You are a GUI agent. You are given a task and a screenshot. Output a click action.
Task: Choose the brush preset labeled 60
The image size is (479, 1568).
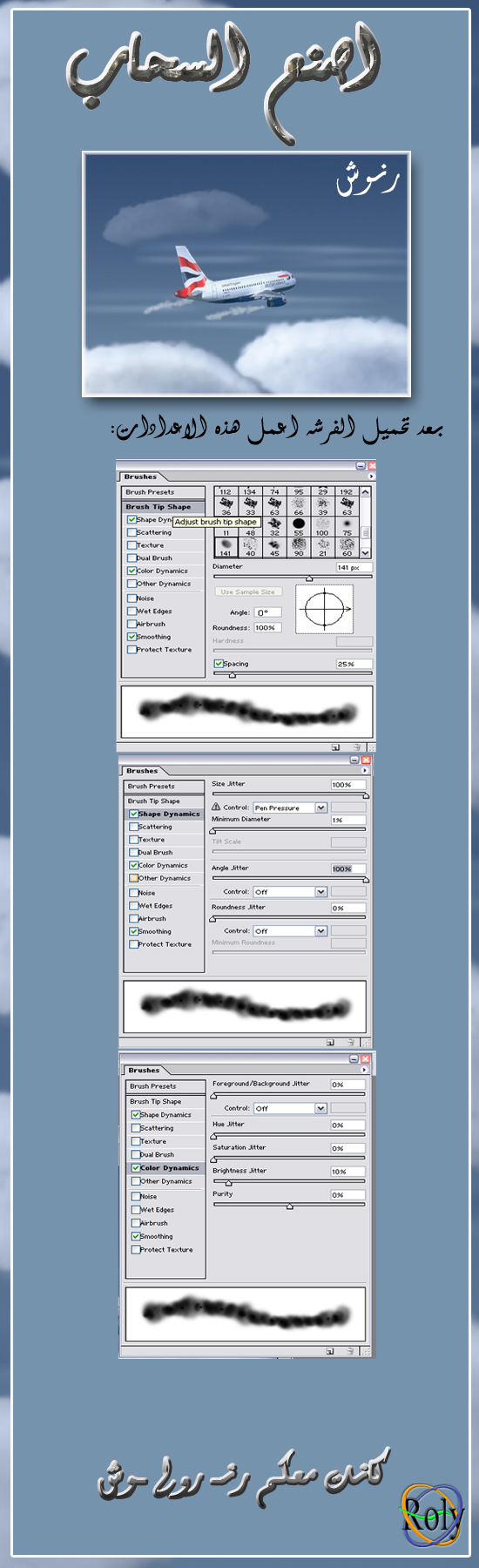(347, 547)
